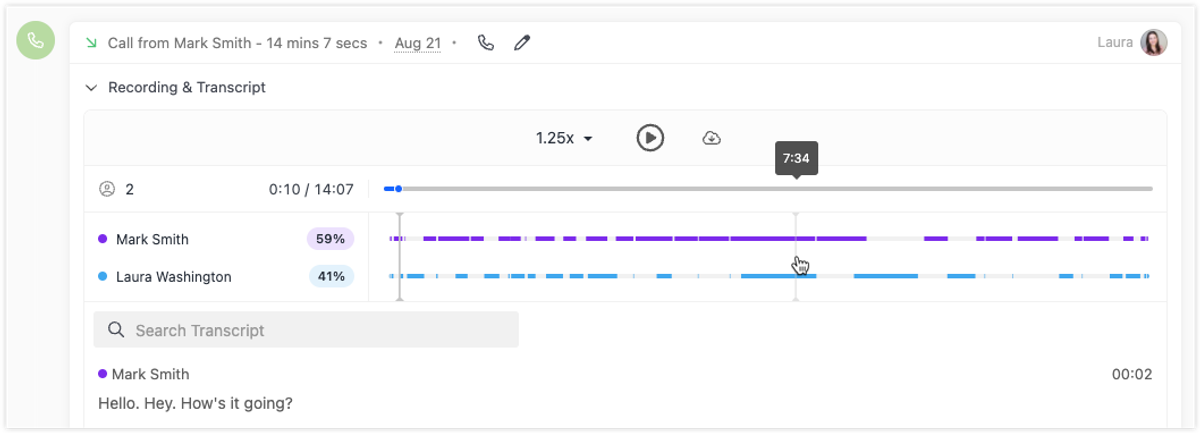Viewport: 1200px width, 433px height.
Task: Click the Mark Smith 59% talk badge
Action: (330, 239)
